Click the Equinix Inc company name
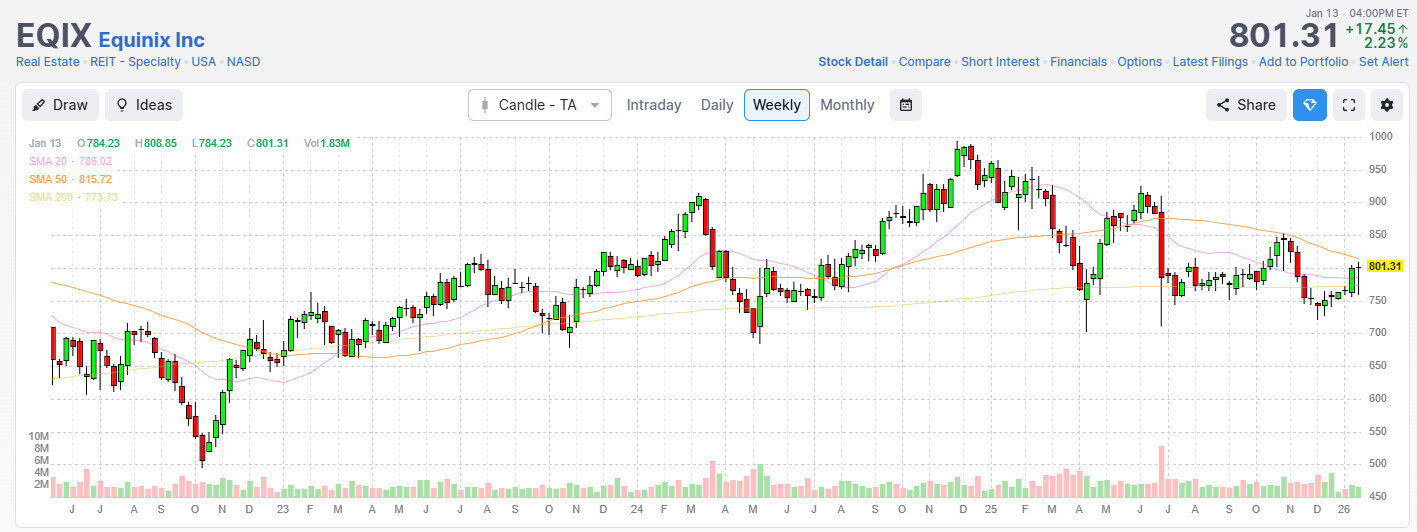The width and height of the screenshot is (1417, 532). 151,40
